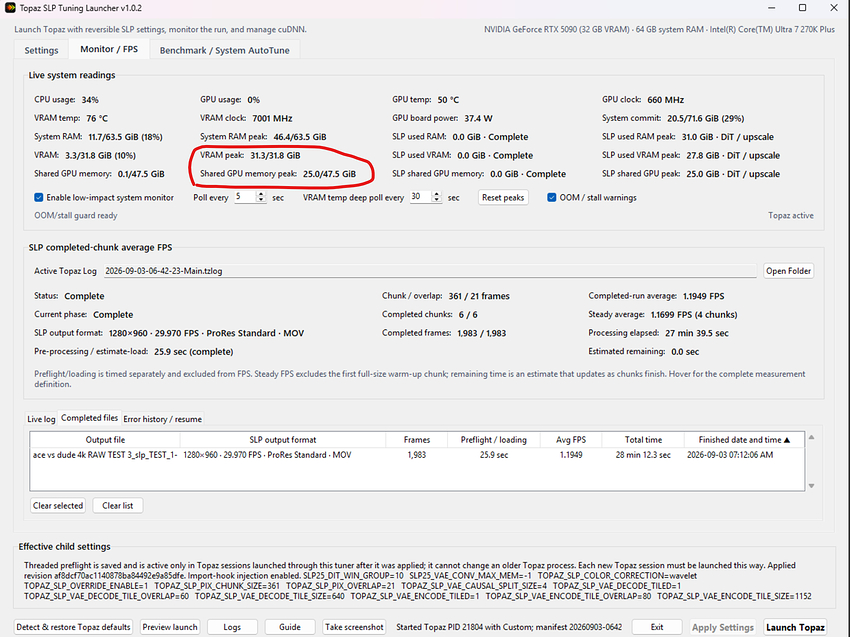This screenshot has width=850, height=637.
Task: Click the 28 min 12.3 sec total time cell
Action: [643, 455]
